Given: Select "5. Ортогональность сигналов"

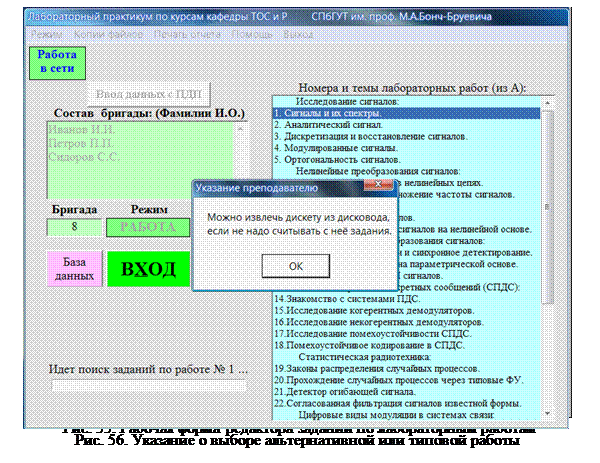Looking at the screenshot, I should tap(406, 160).
